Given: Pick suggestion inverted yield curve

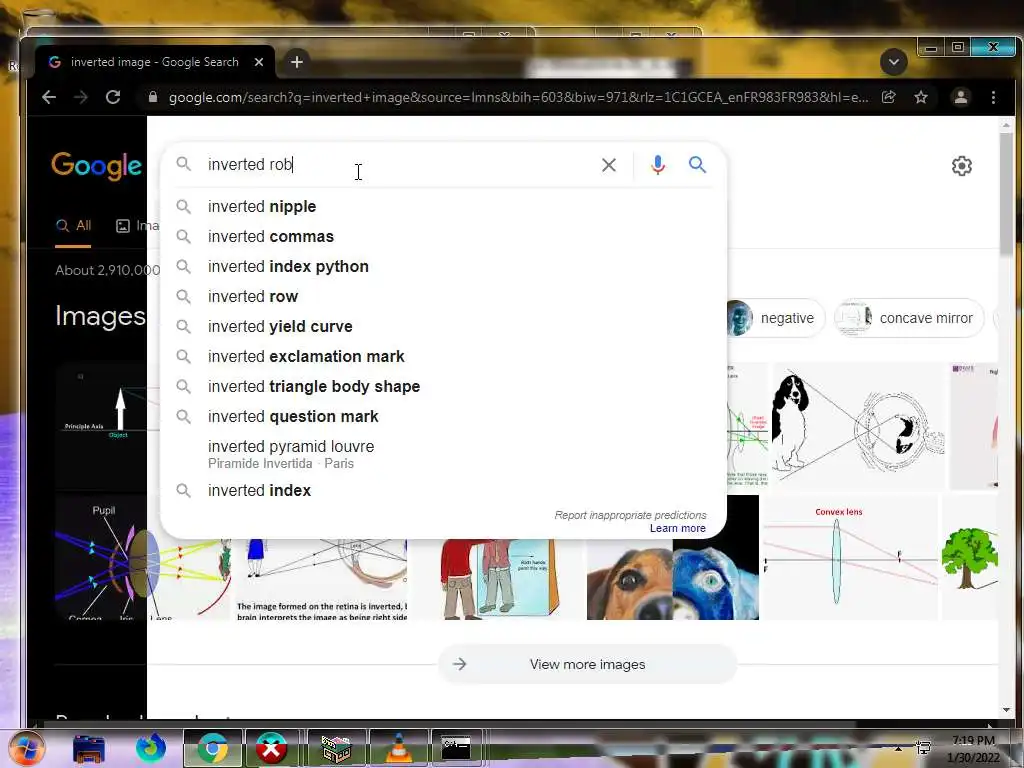Looking at the screenshot, I should pos(443,327).
